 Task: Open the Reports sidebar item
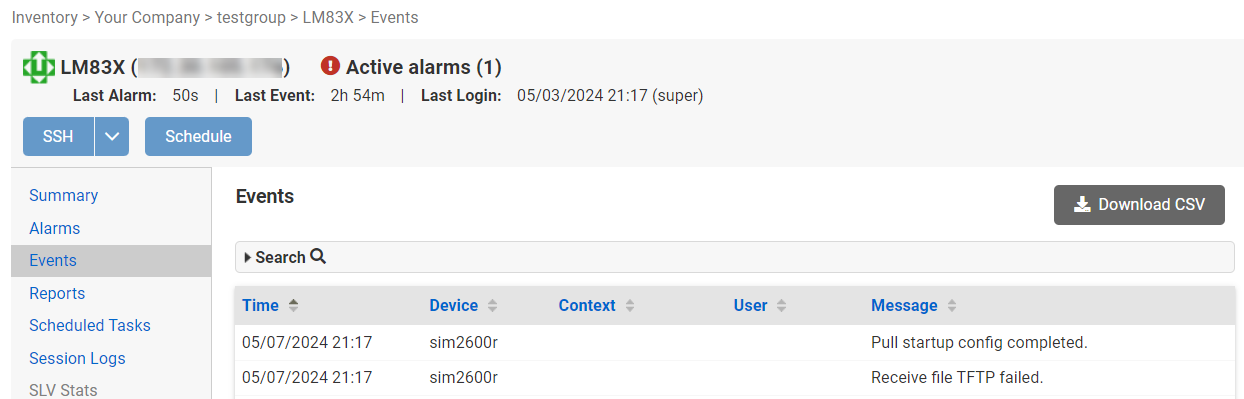click(x=57, y=293)
